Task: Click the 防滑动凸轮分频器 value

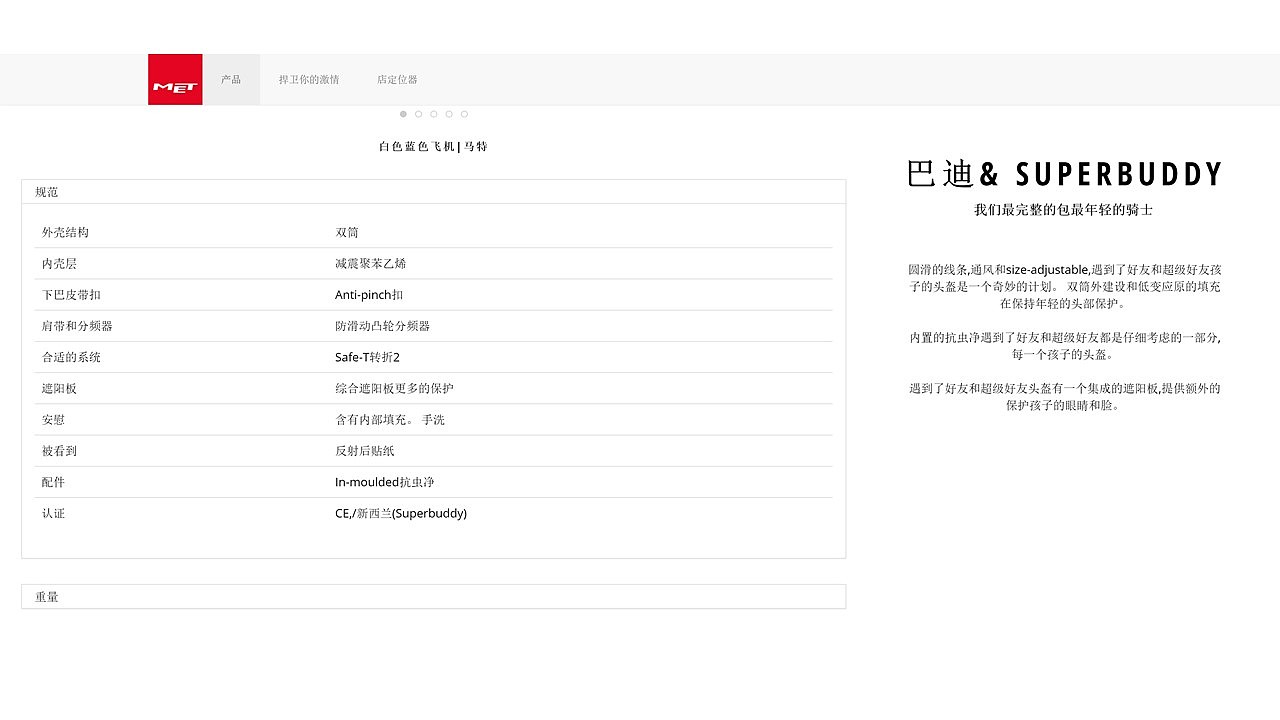Action: point(382,326)
